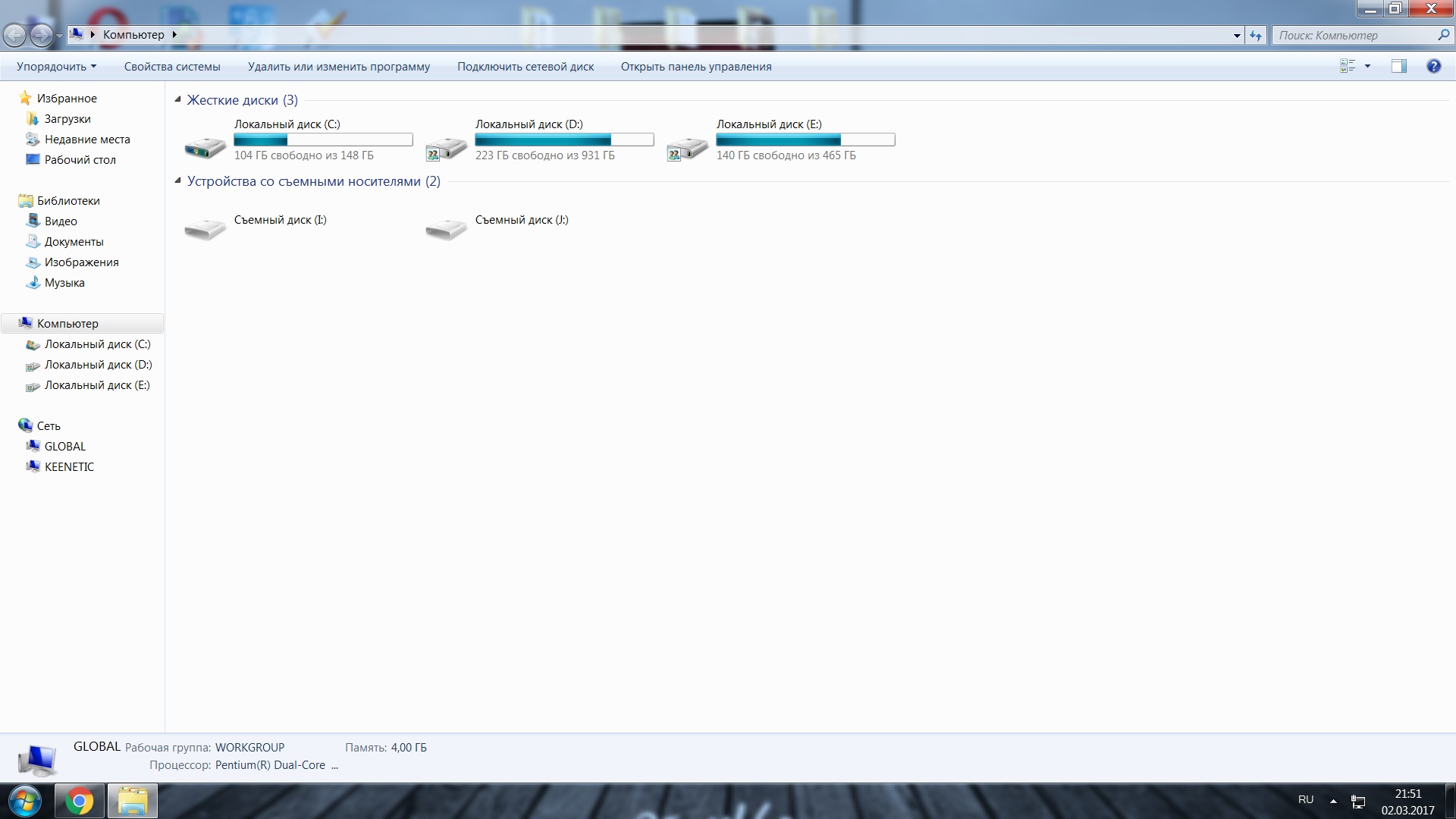Toggle the preview pane icon
Screen dimensions: 1456x819
point(1398,67)
